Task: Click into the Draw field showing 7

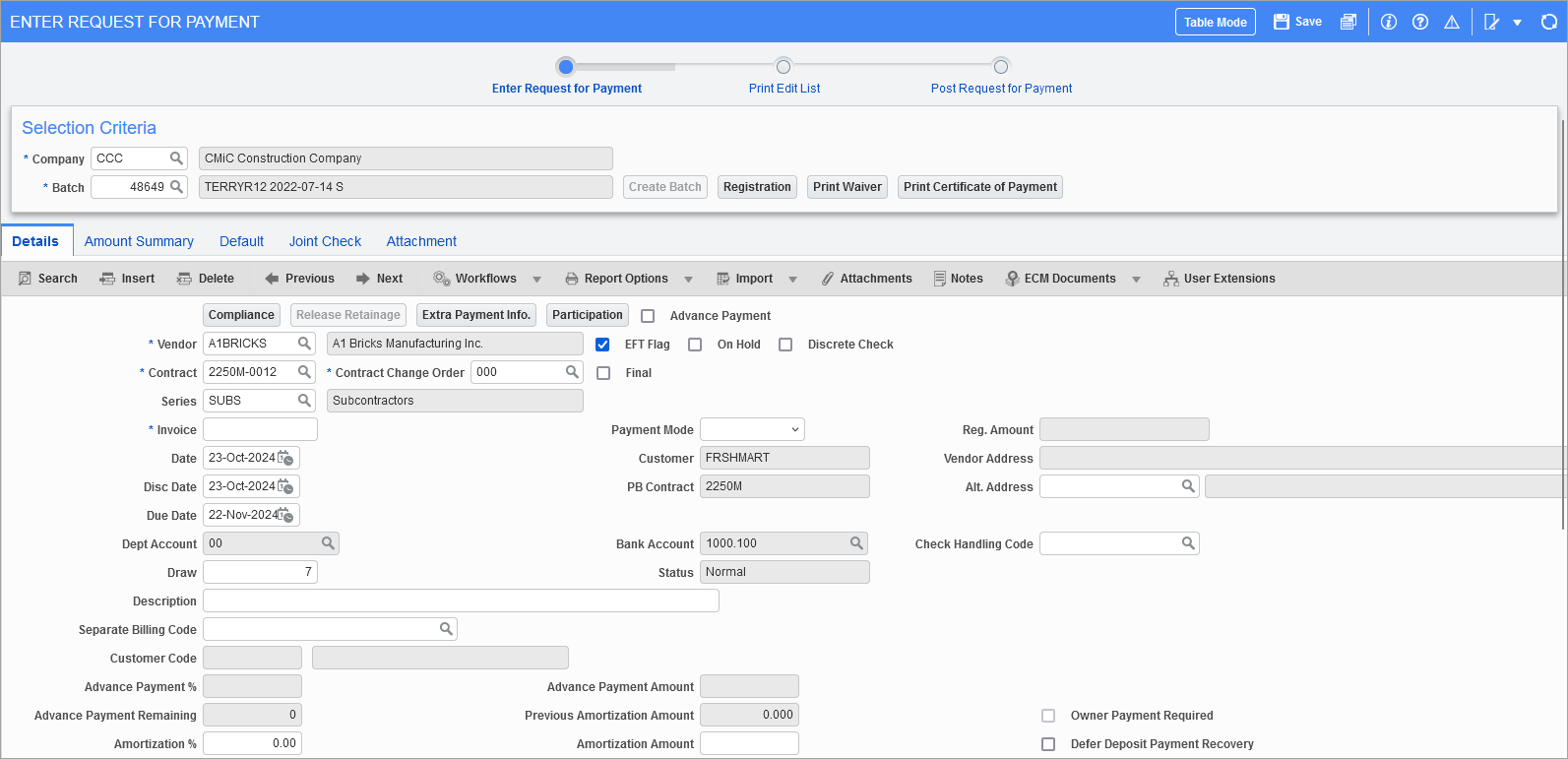Action: 260,572
